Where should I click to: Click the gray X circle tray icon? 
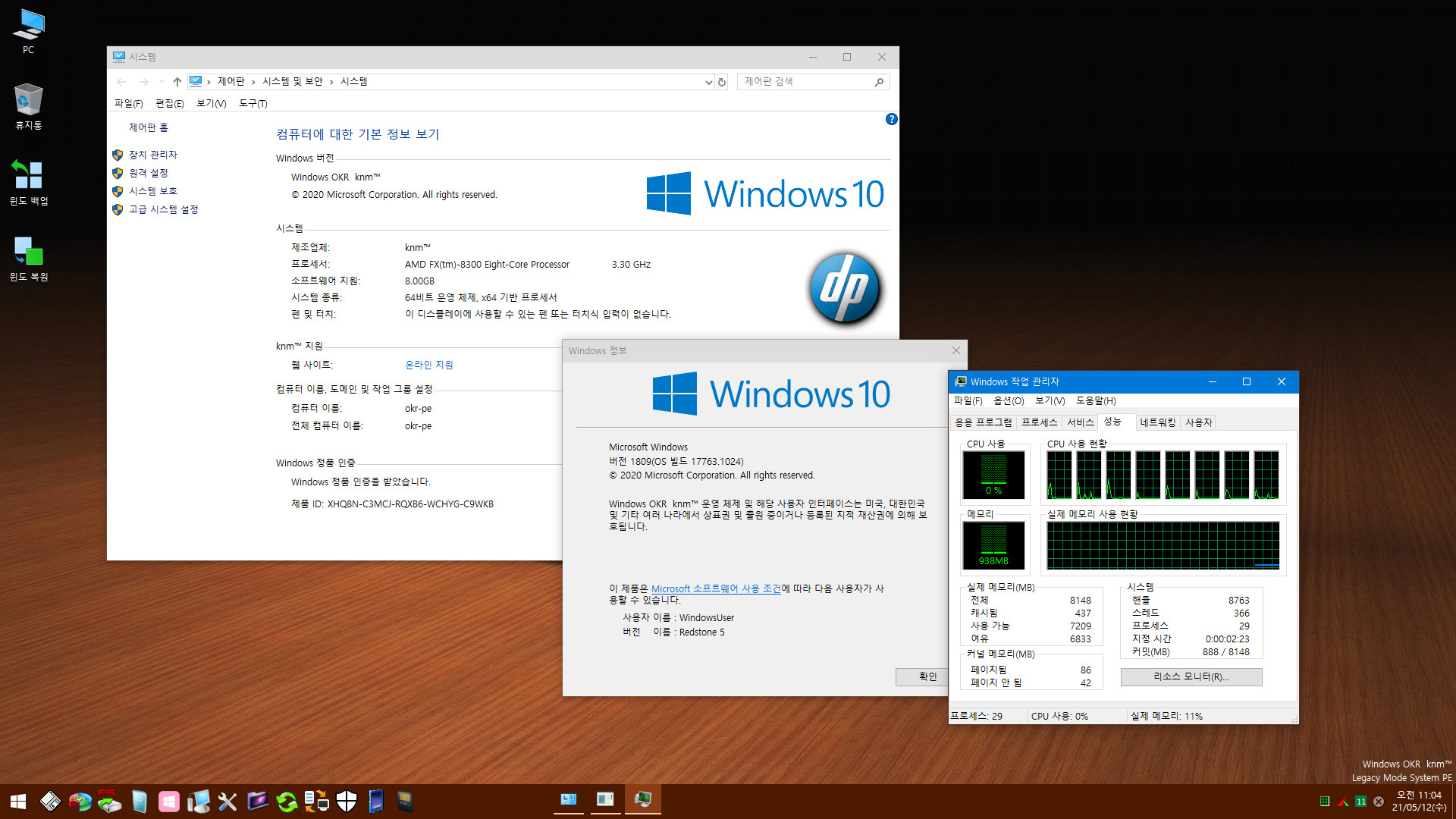[x=1379, y=802]
